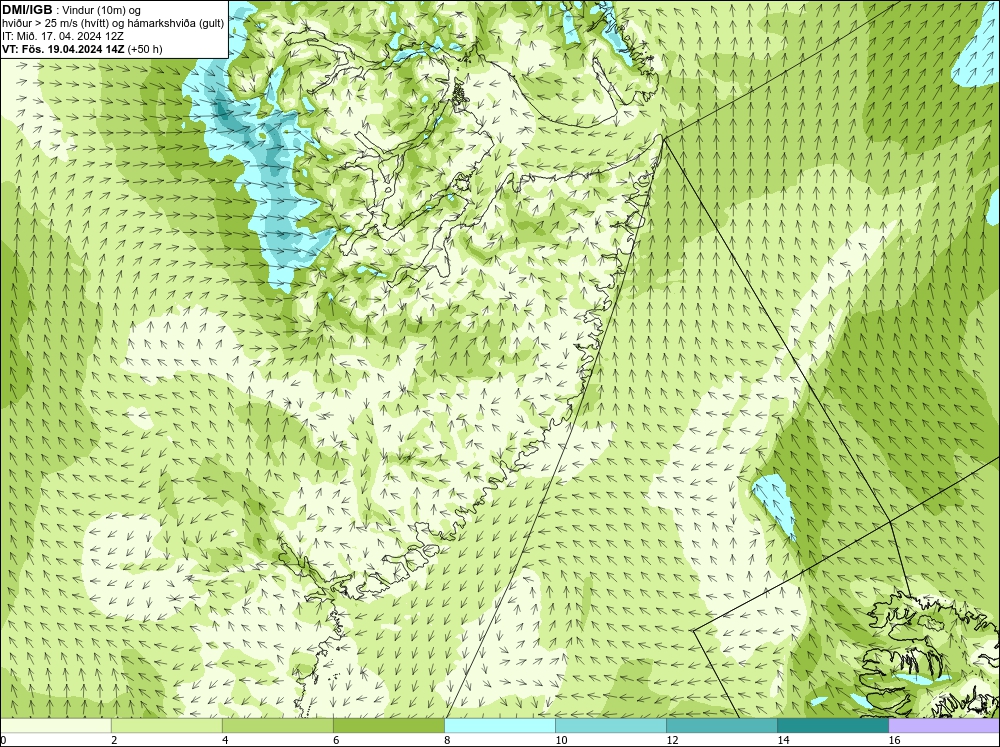1000x747 pixels.
Task: Click the legend scale label "2"
Action: point(114,740)
